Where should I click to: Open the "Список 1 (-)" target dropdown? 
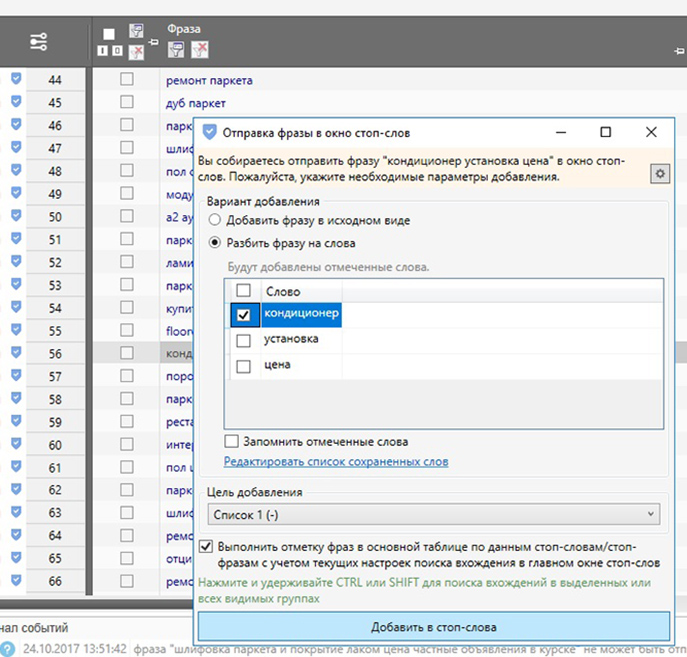434,515
